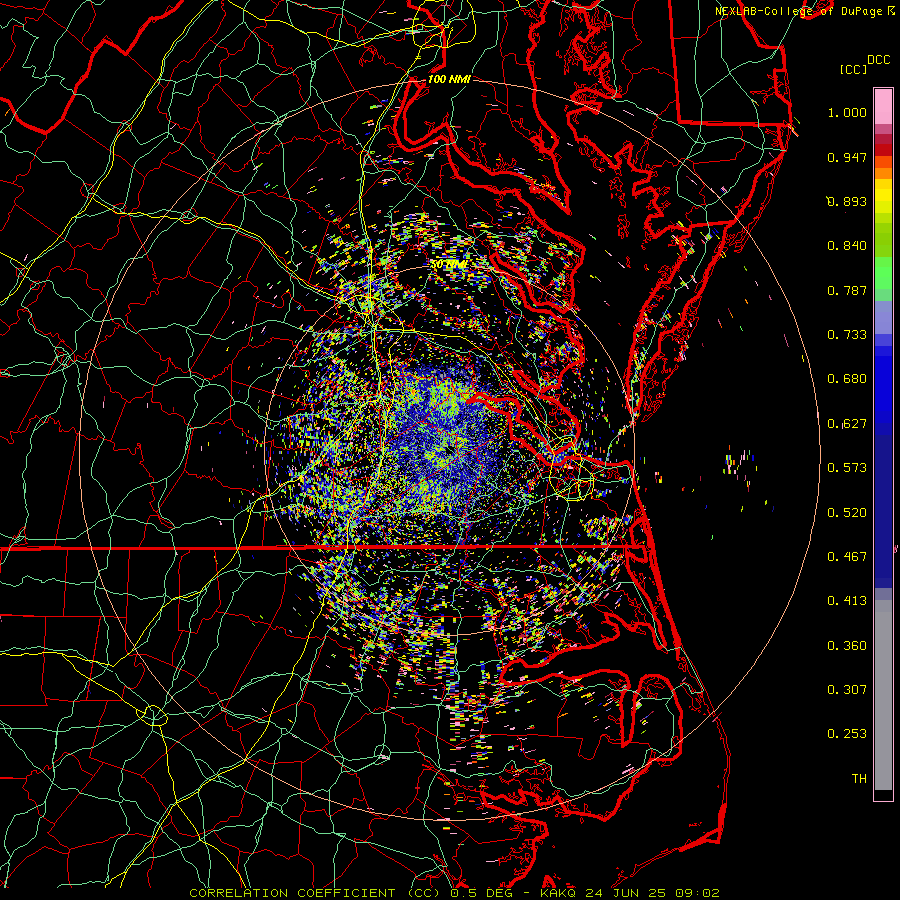The image size is (900, 900).
Task: Pick the gray segment of the color bar
Action: pos(883,695)
